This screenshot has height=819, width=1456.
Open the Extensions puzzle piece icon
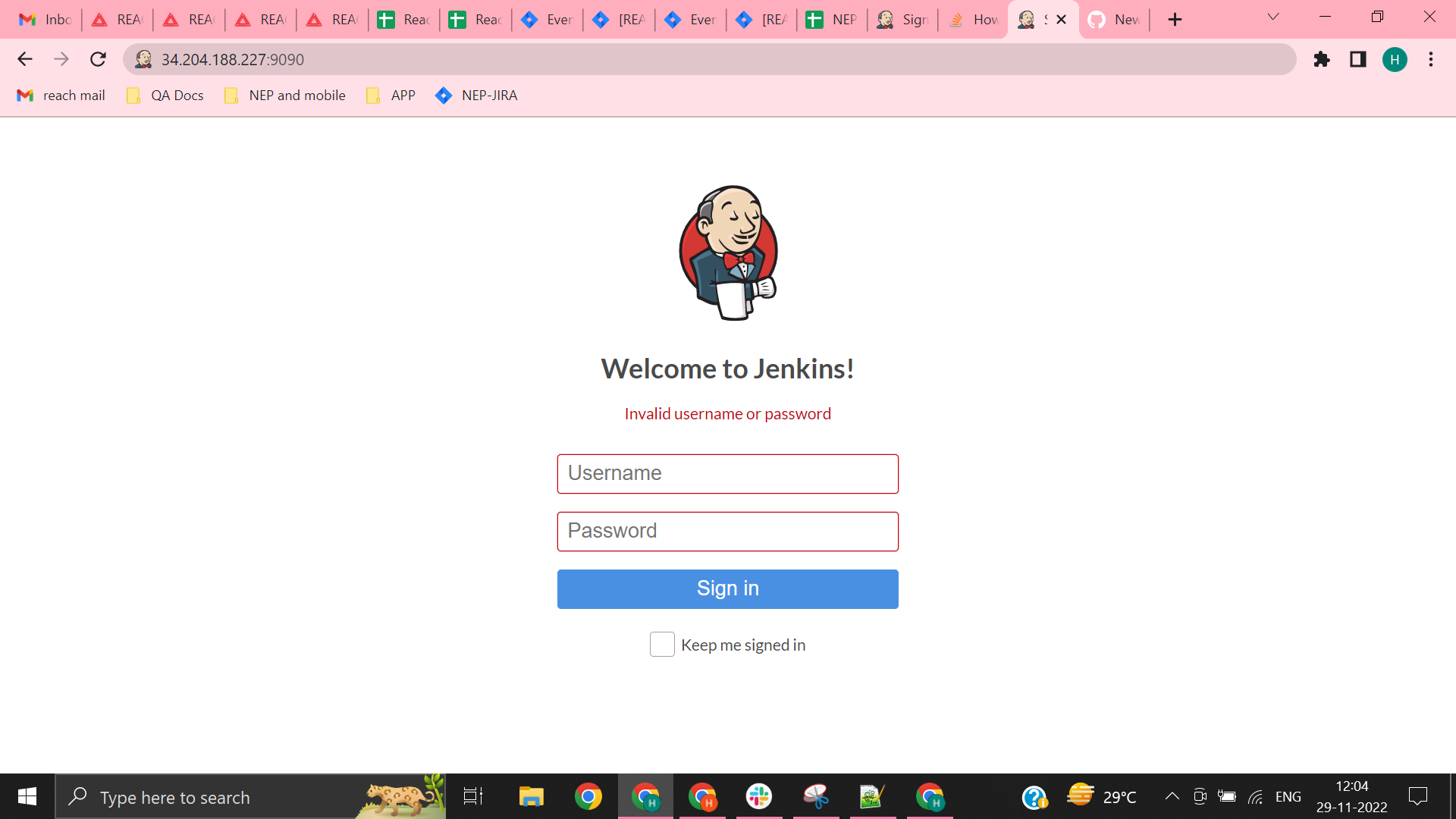pos(1322,59)
